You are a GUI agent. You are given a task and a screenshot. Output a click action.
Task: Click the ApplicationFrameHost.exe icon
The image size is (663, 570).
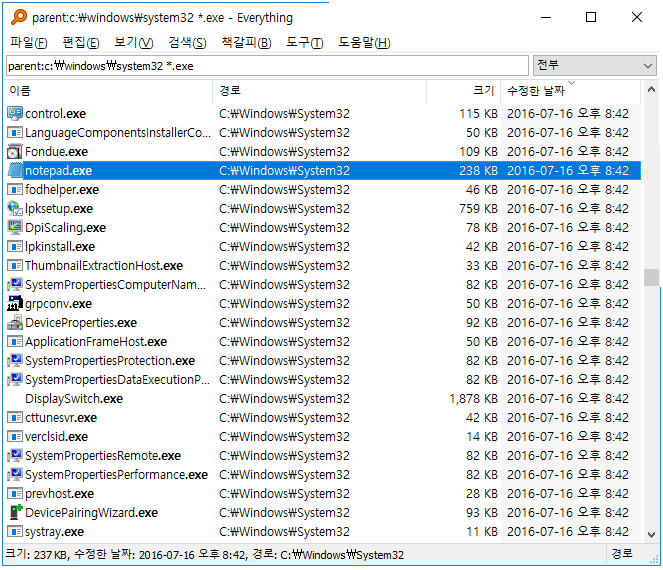point(15,341)
